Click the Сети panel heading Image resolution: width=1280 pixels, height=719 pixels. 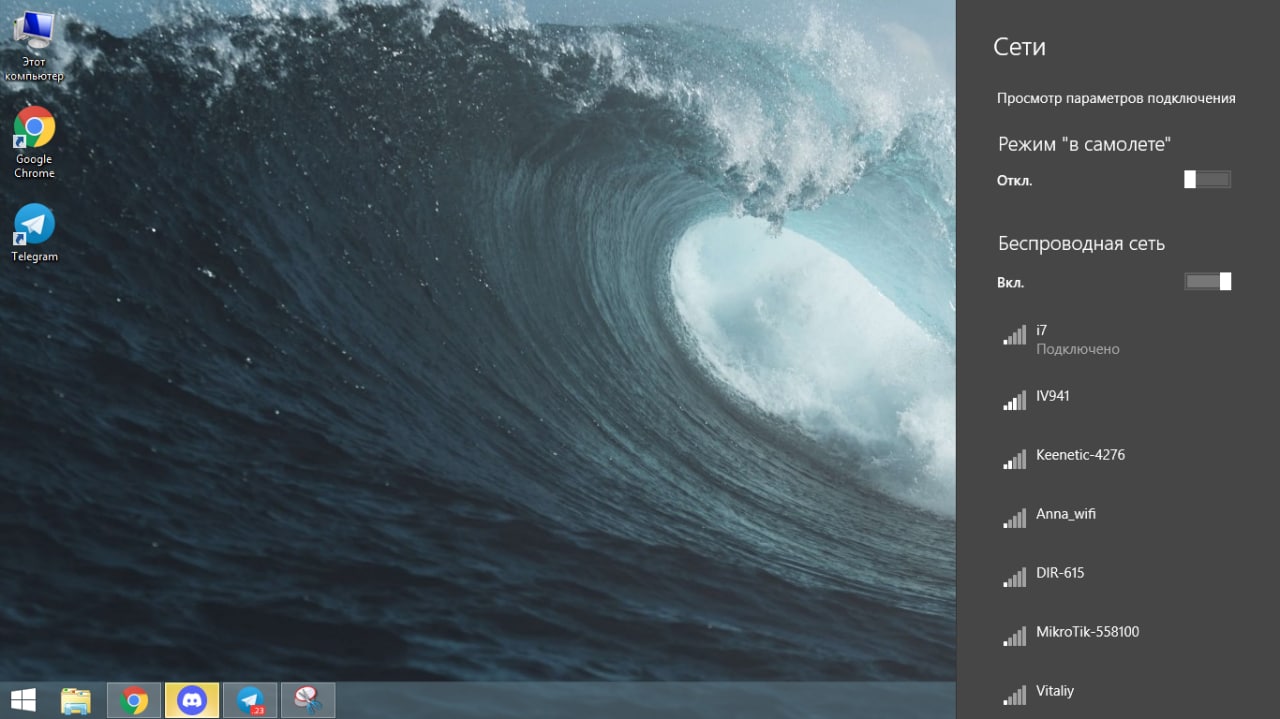[x=1019, y=47]
